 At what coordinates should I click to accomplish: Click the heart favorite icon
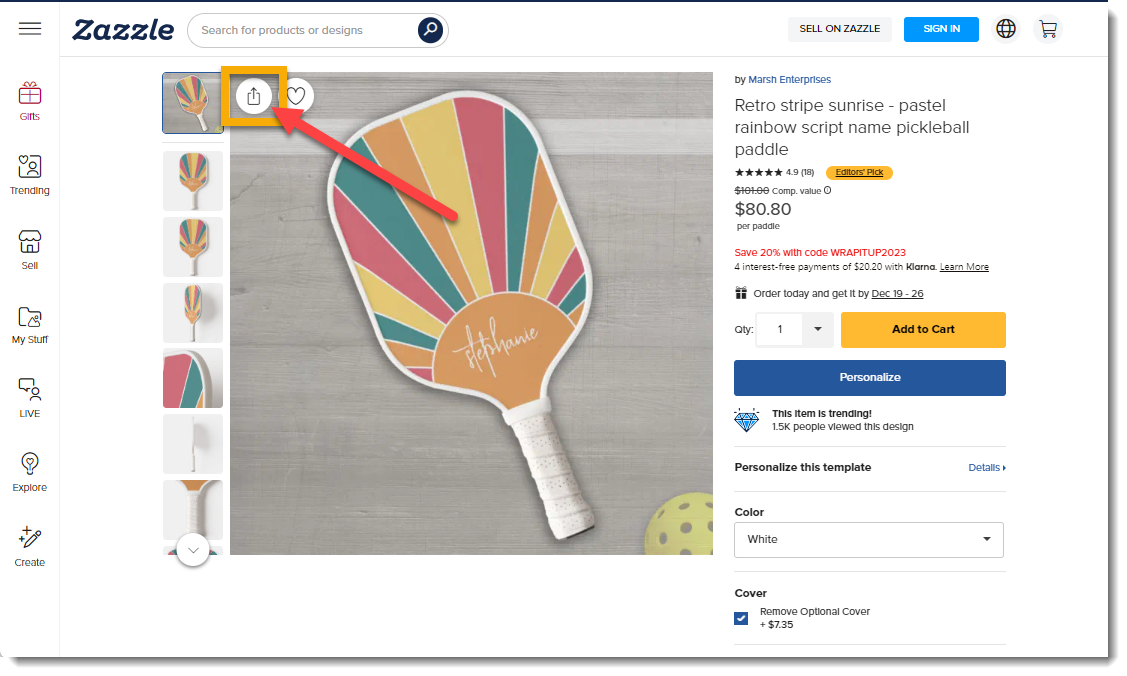(x=296, y=96)
